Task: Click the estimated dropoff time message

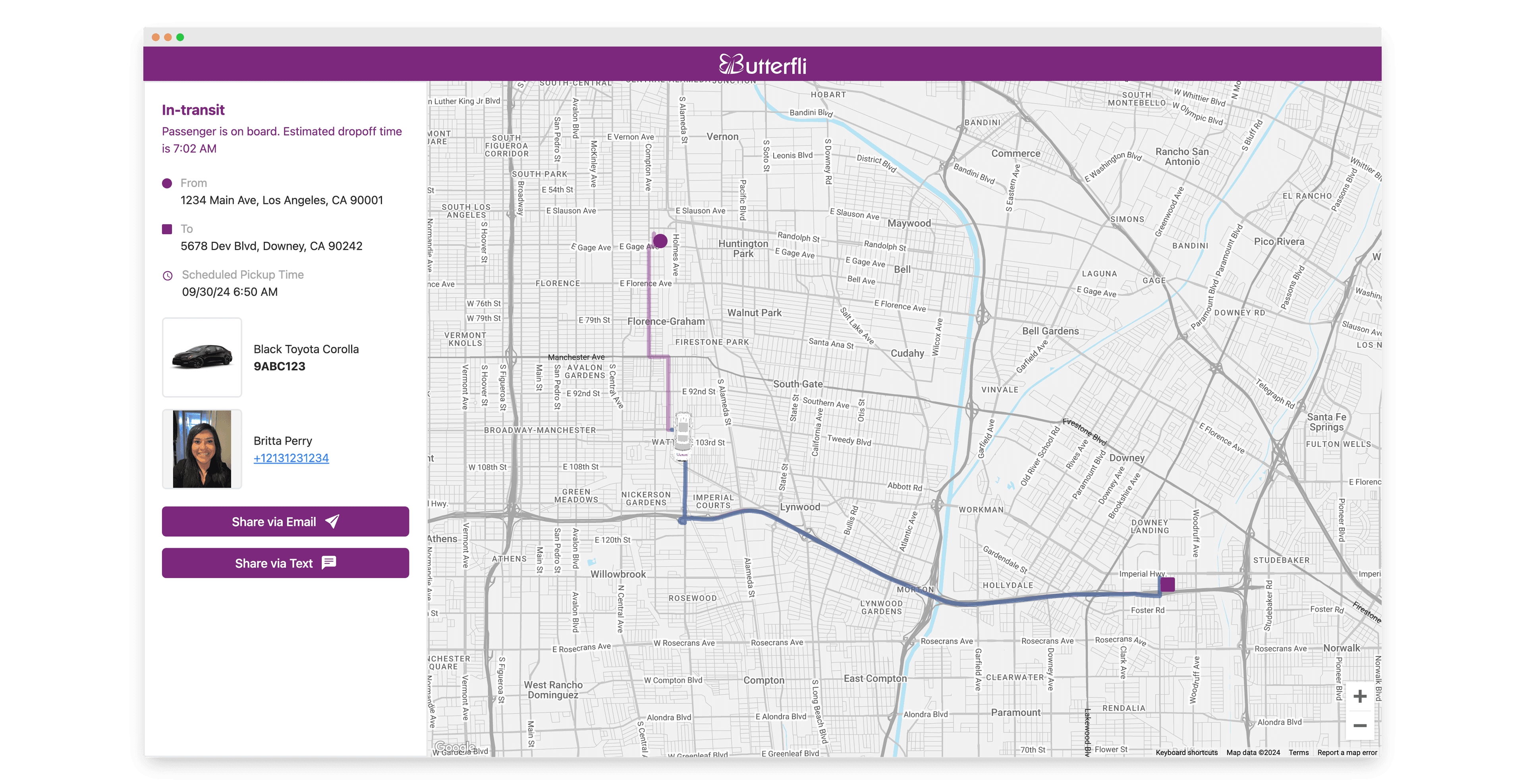Action: point(282,140)
